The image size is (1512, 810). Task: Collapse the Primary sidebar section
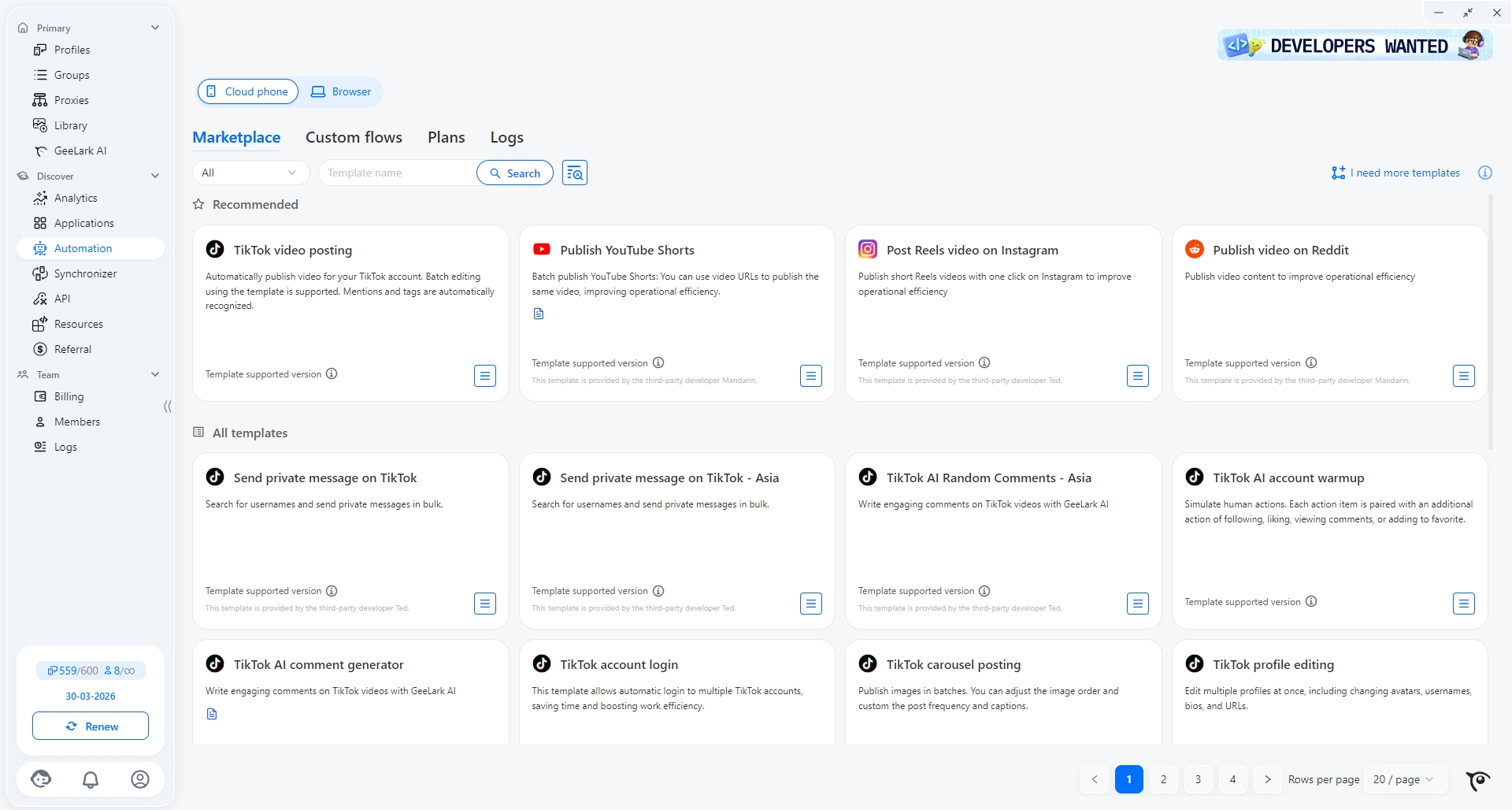click(155, 28)
